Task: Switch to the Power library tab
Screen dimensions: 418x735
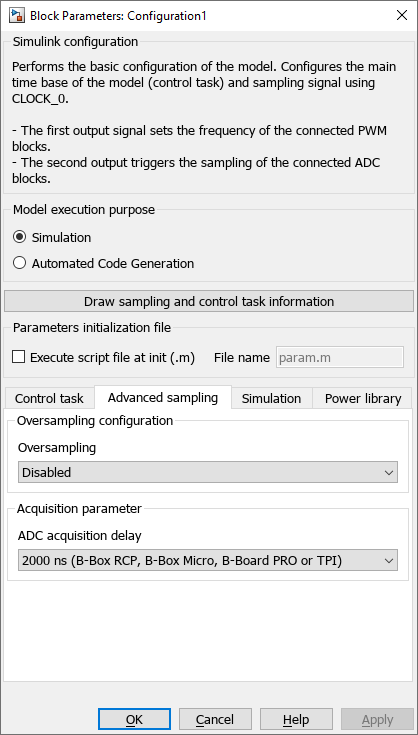Action: tap(363, 398)
